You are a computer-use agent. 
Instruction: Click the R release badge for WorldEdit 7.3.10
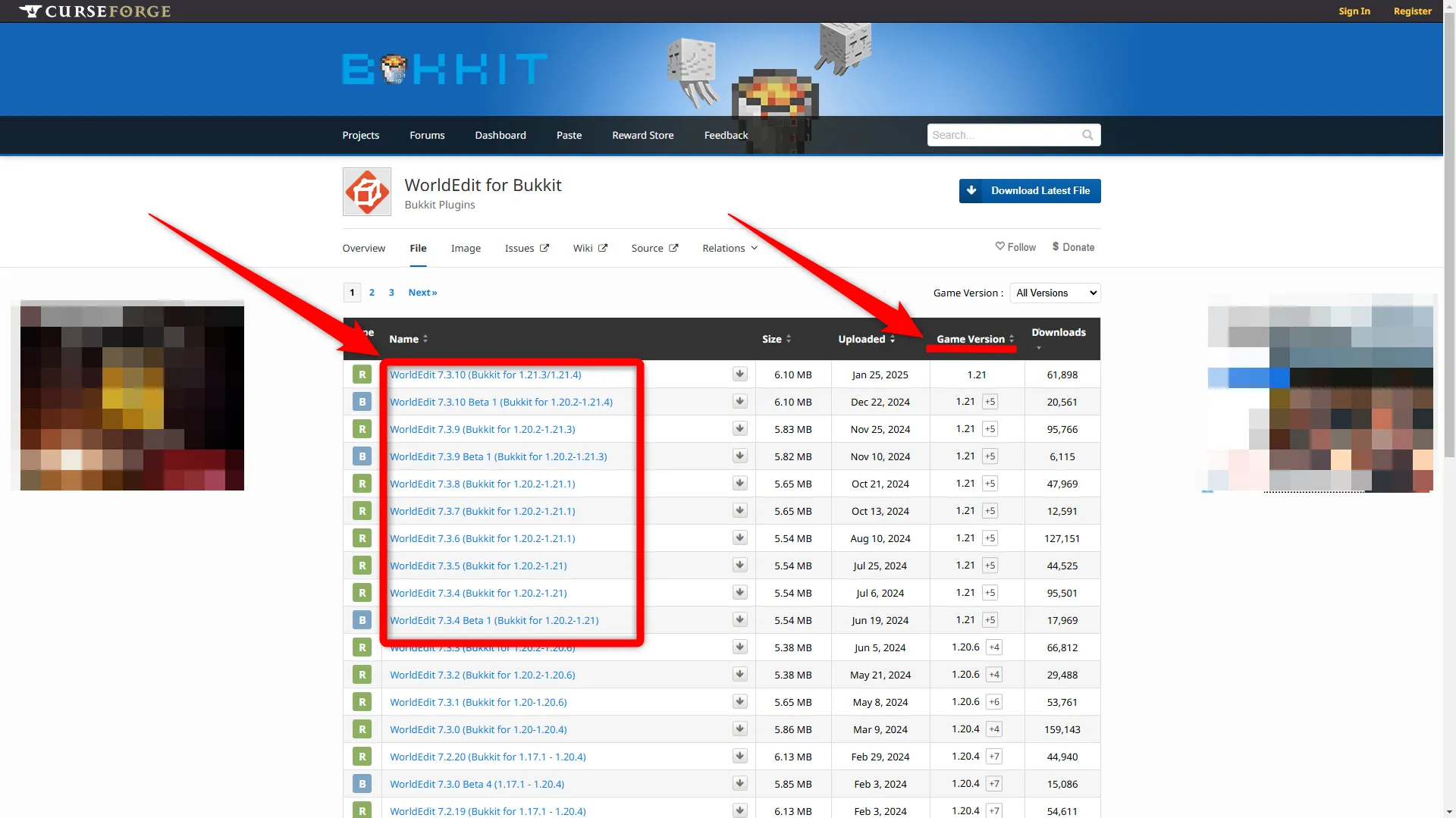tap(362, 375)
